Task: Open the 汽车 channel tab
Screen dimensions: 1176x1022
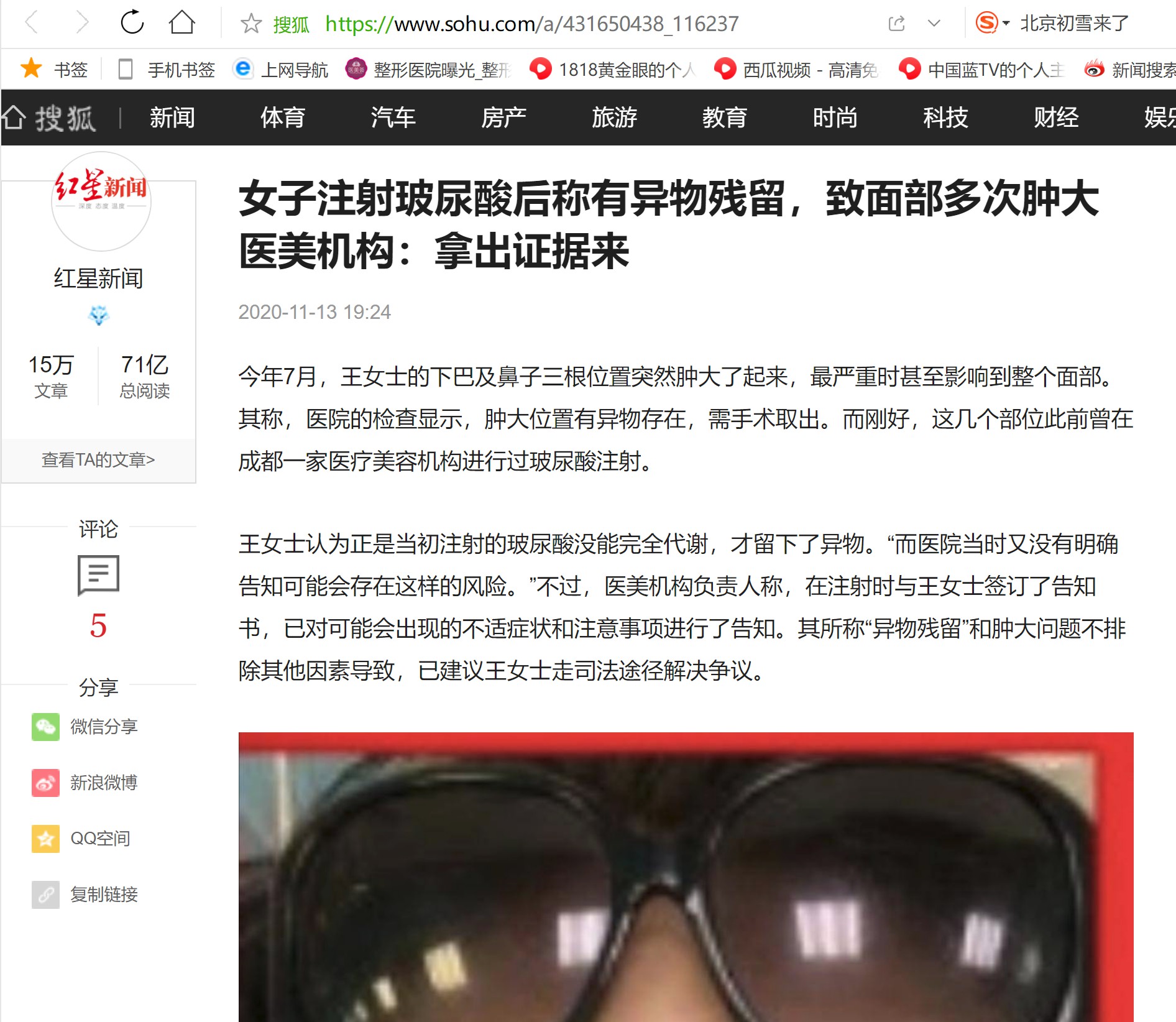Action: click(x=393, y=117)
